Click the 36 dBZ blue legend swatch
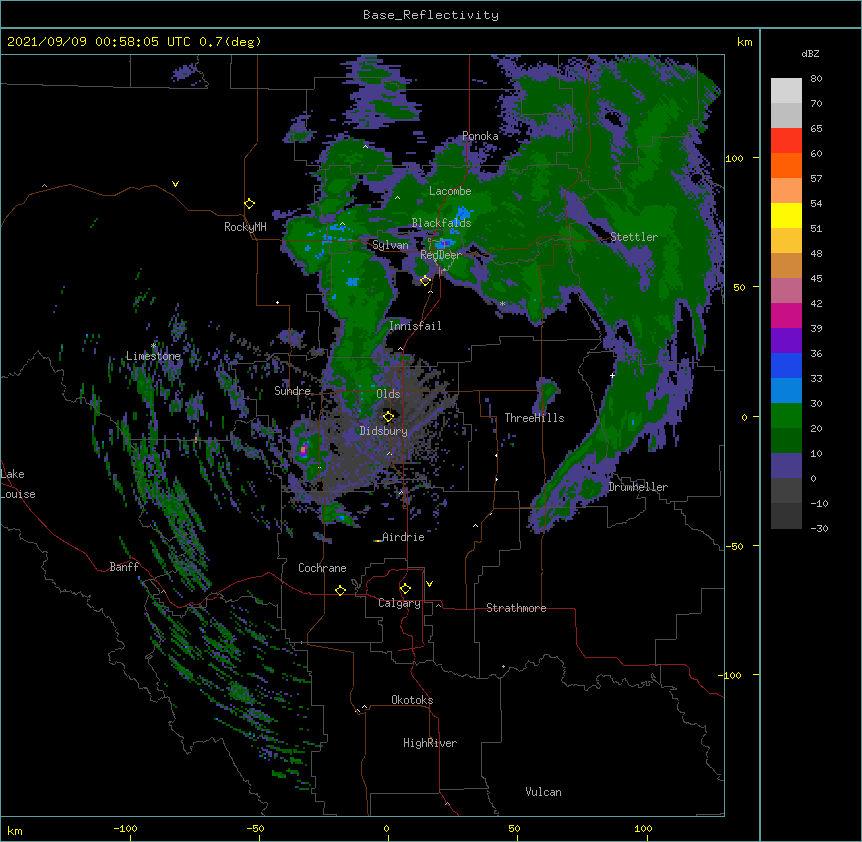The height and width of the screenshot is (842, 862). 786,365
